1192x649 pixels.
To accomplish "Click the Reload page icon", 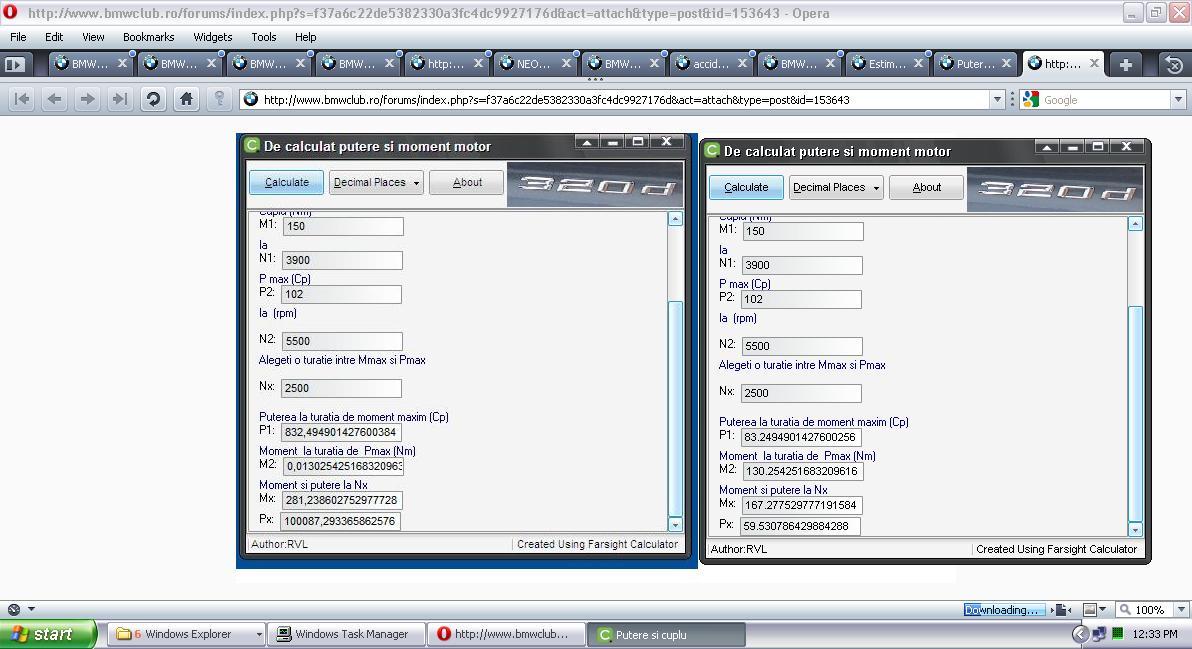I will coord(153,99).
